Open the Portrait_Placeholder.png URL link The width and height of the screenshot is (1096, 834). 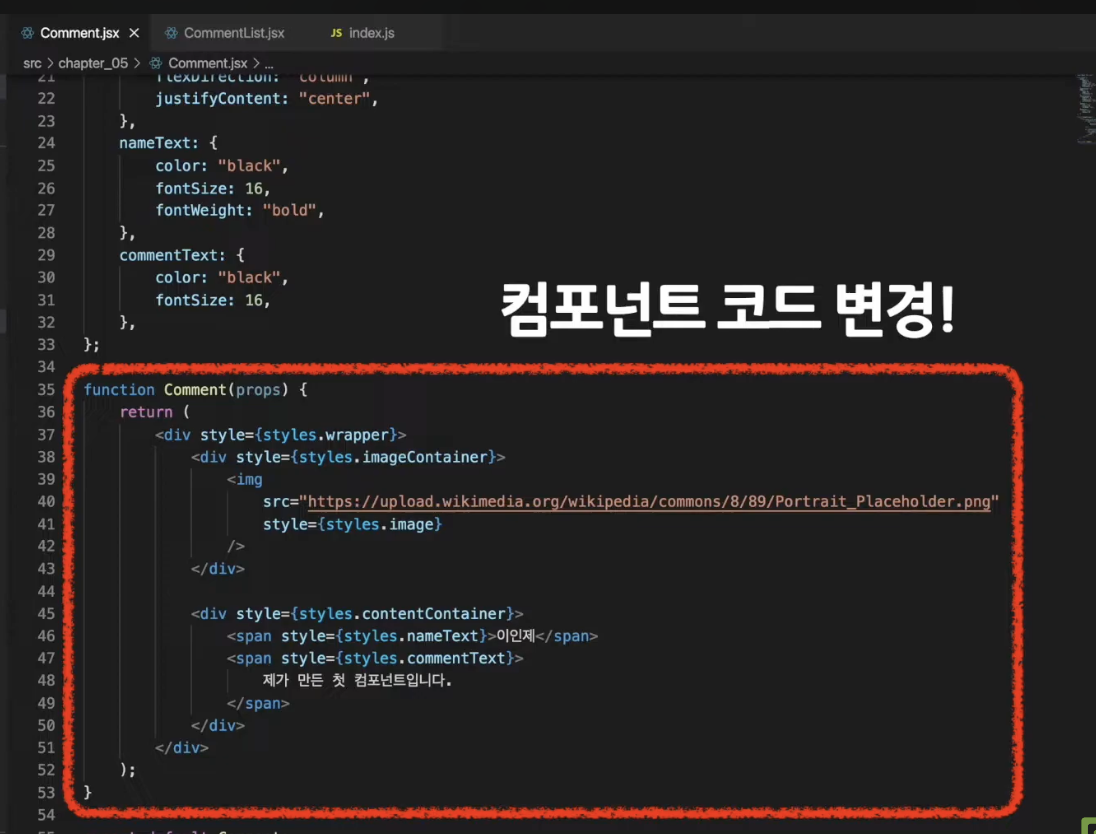(x=649, y=502)
